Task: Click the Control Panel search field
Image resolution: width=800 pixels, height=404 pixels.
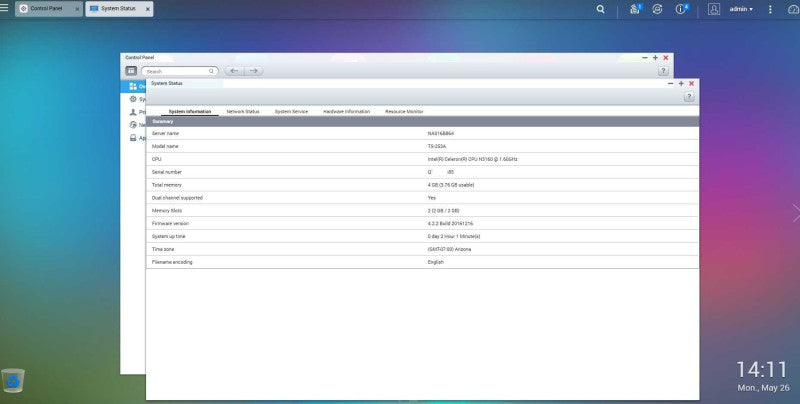Action: [x=180, y=71]
